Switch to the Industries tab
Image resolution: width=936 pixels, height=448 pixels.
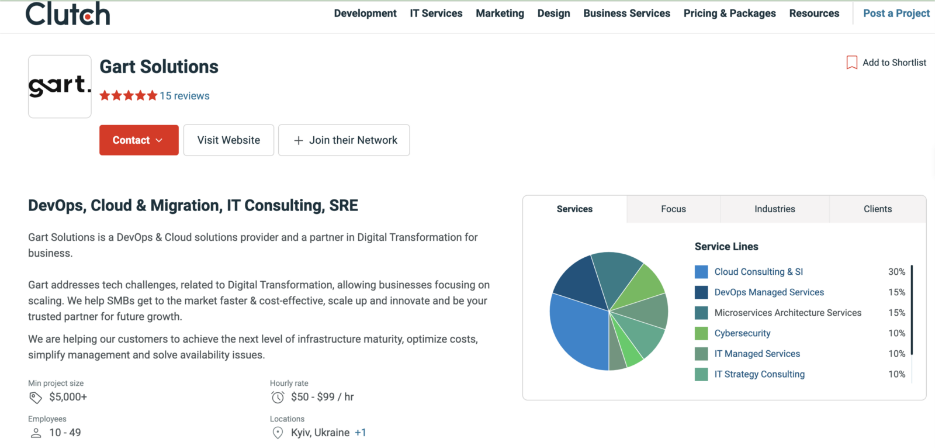(x=775, y=209)
